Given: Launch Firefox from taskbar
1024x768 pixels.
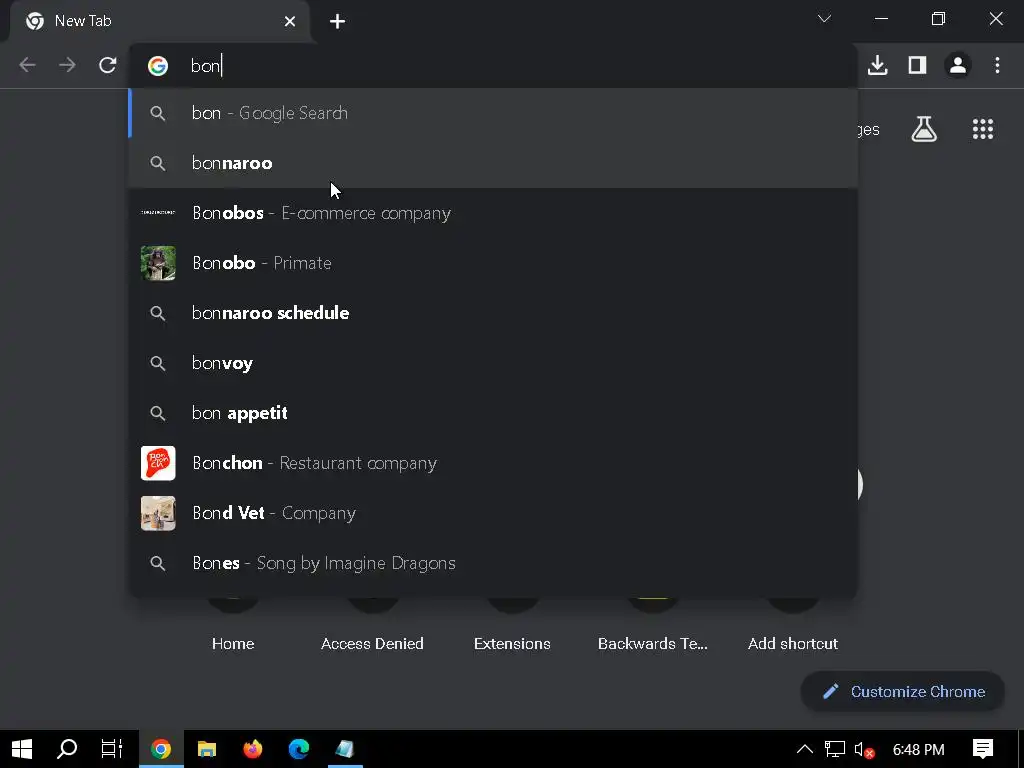Looking at the screenshot, I should [x=253, y=749].
